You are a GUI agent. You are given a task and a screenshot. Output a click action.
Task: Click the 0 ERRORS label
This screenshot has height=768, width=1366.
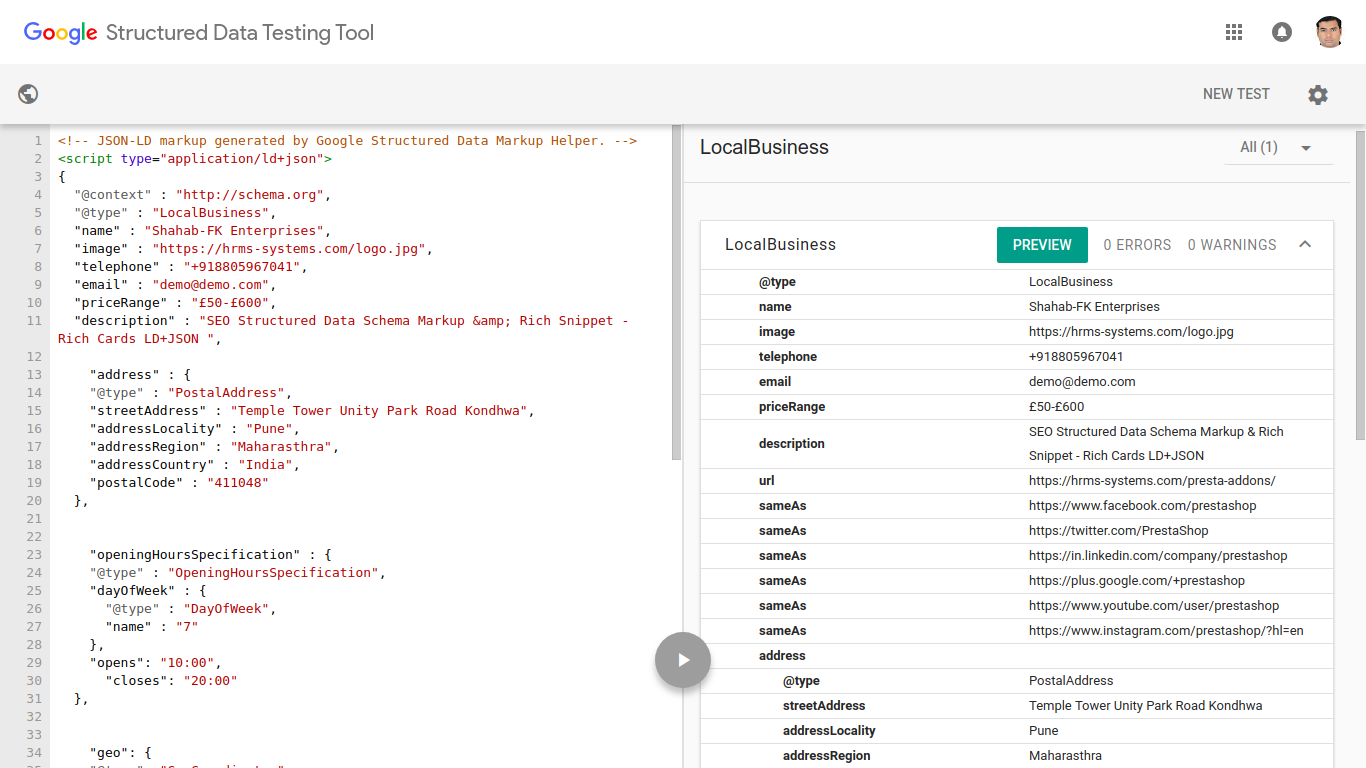click(1137, 245)
